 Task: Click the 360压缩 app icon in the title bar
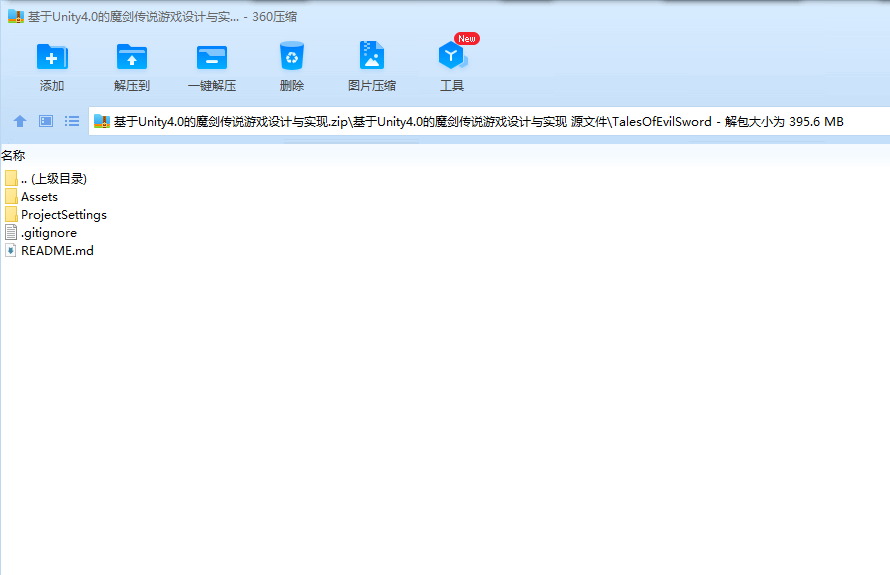coord(15,16)
